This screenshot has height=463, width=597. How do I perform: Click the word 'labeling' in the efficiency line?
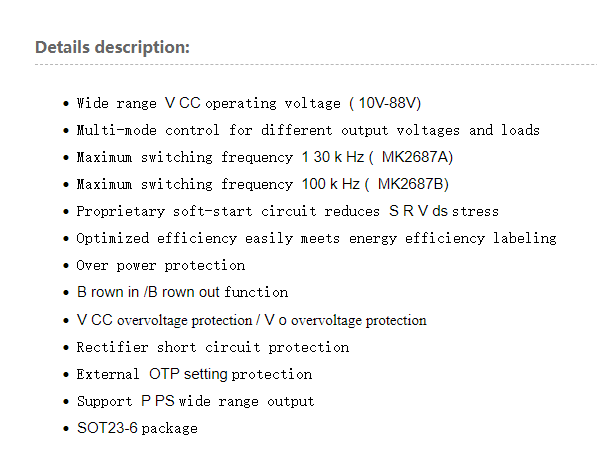pos(525,239)
